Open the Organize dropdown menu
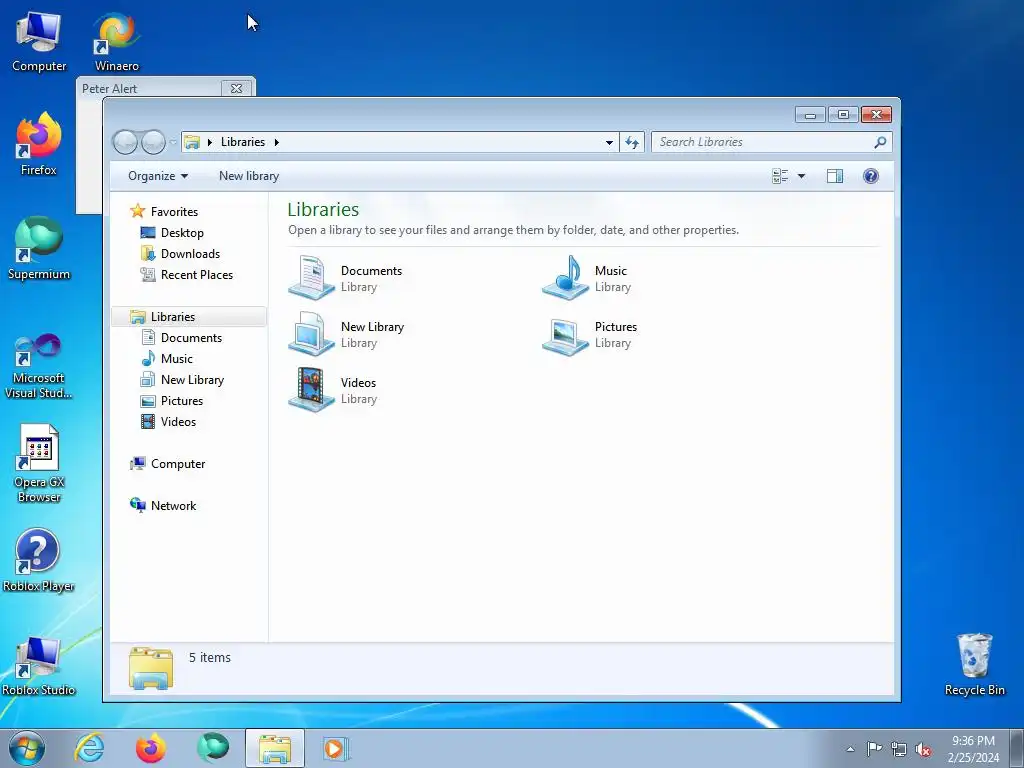This screenshot has width=1024, height=768. [158, 176]
